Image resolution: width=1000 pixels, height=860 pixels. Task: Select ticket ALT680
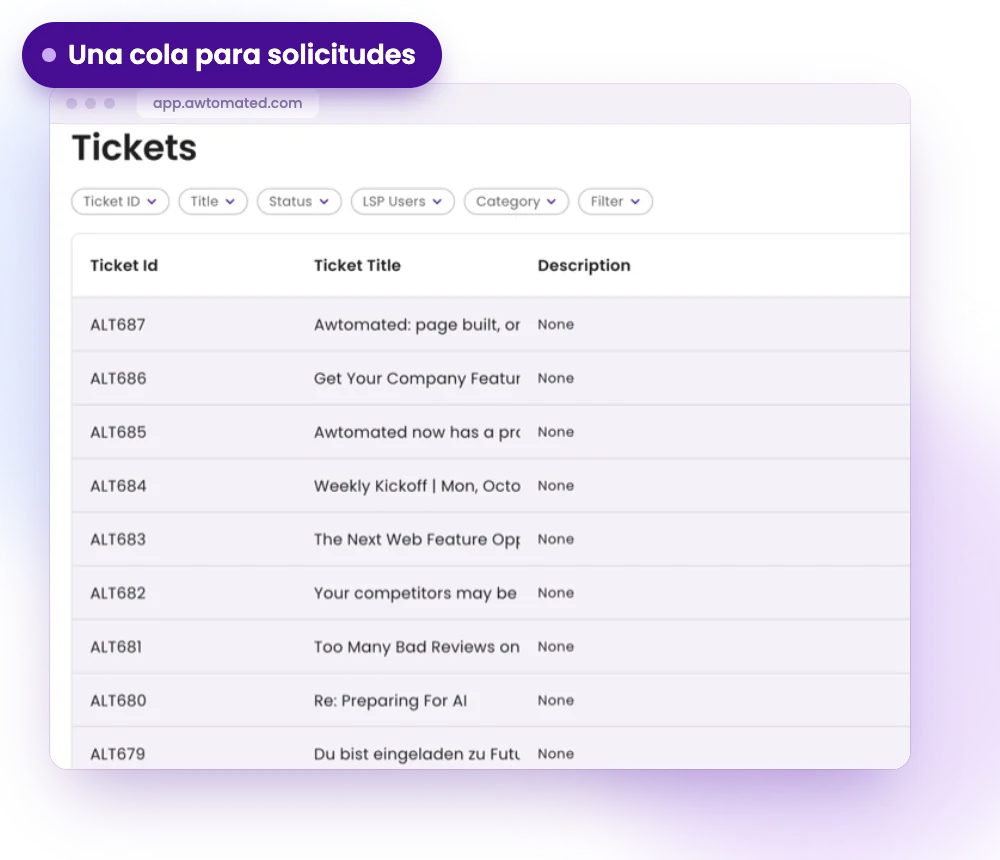118,700
